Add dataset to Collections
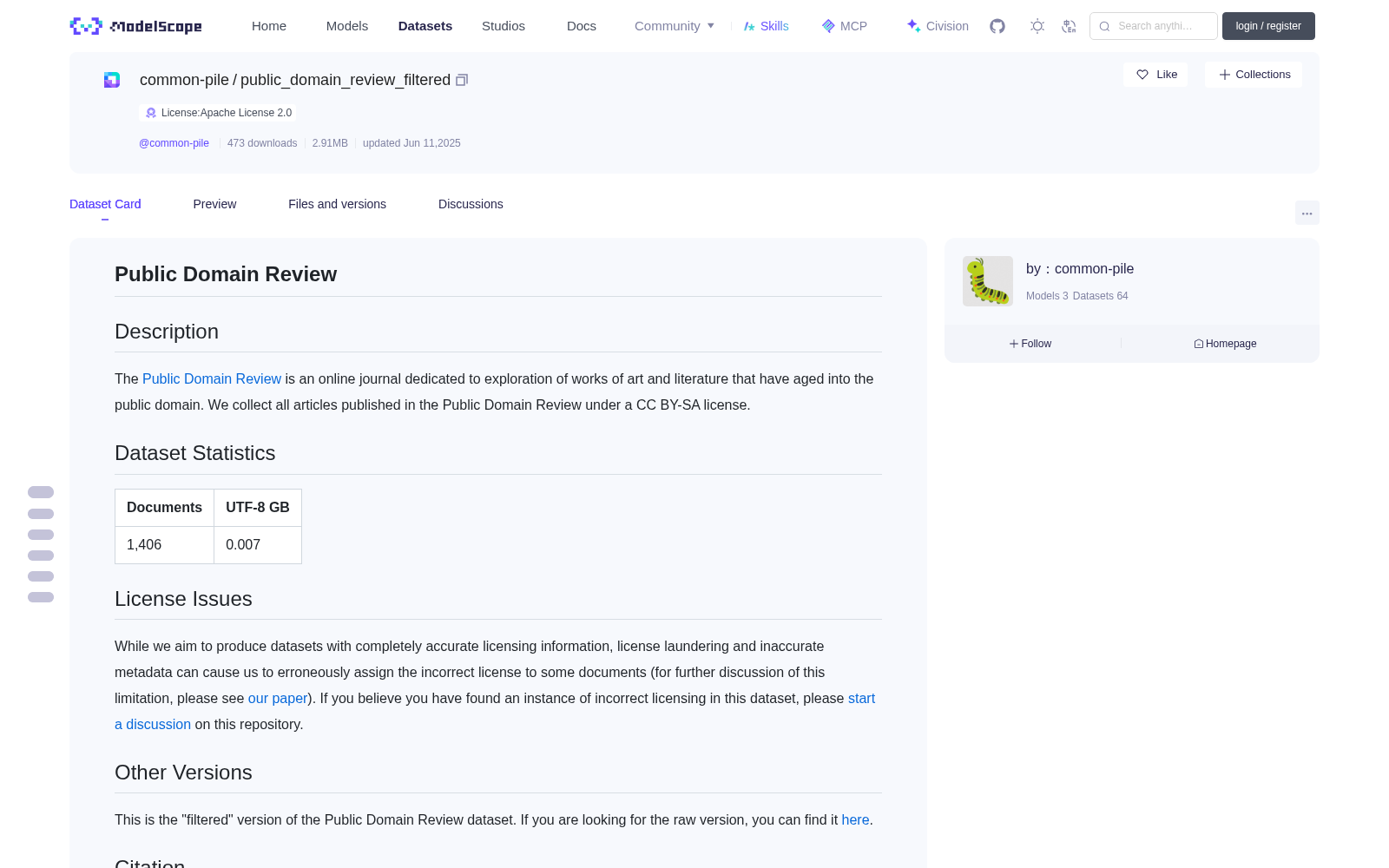This screenshot has width=1389, height=868. click(x=1254, y=75)
